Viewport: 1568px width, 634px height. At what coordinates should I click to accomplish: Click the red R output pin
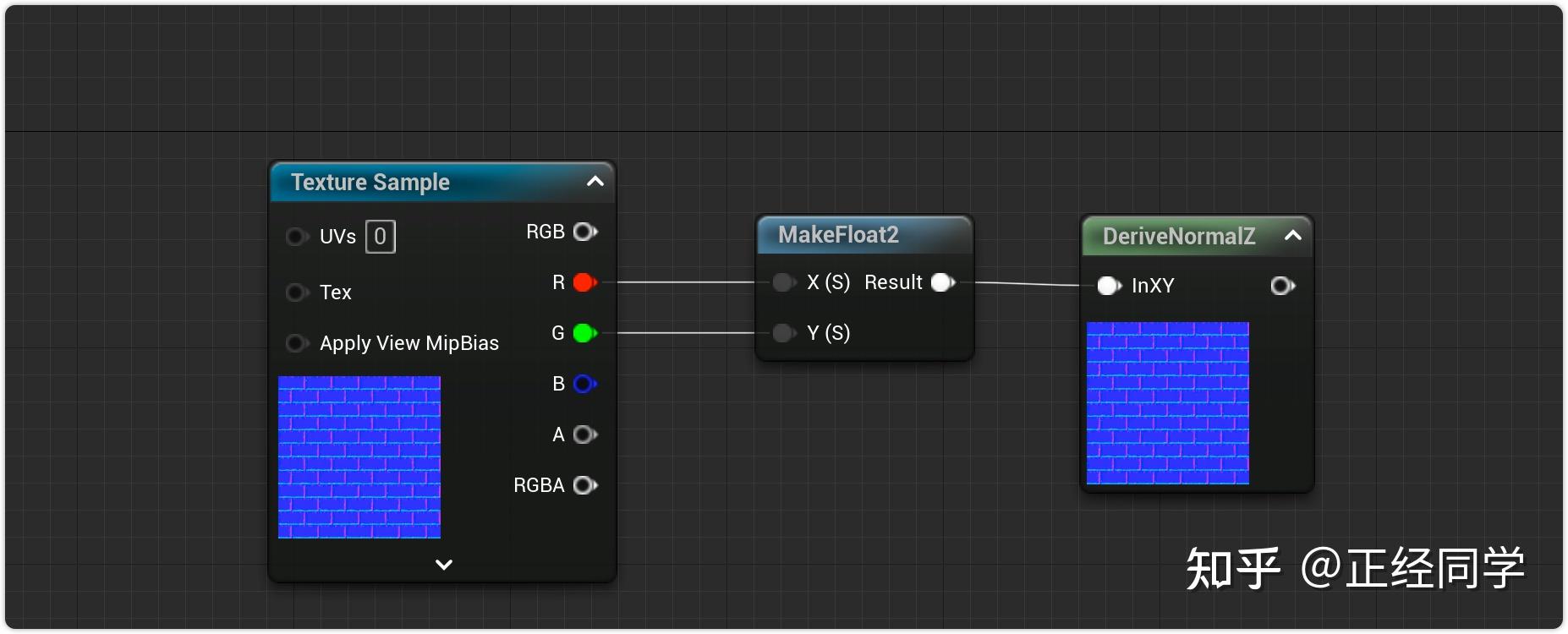pos(584,282)
